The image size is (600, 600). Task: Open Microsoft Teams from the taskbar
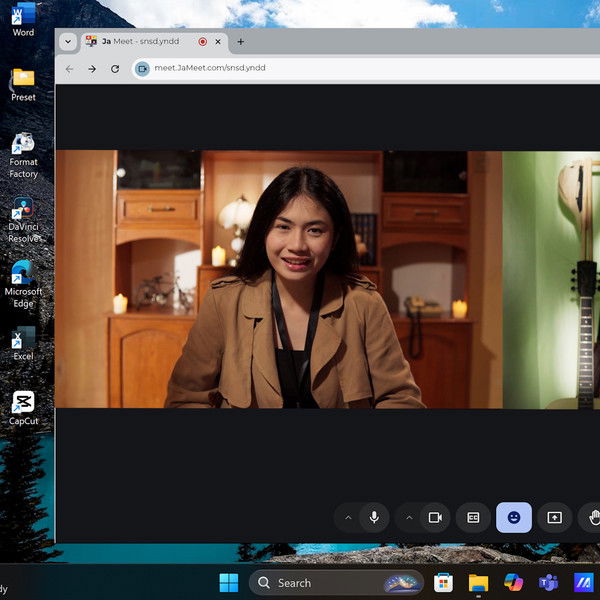point(548,582)
